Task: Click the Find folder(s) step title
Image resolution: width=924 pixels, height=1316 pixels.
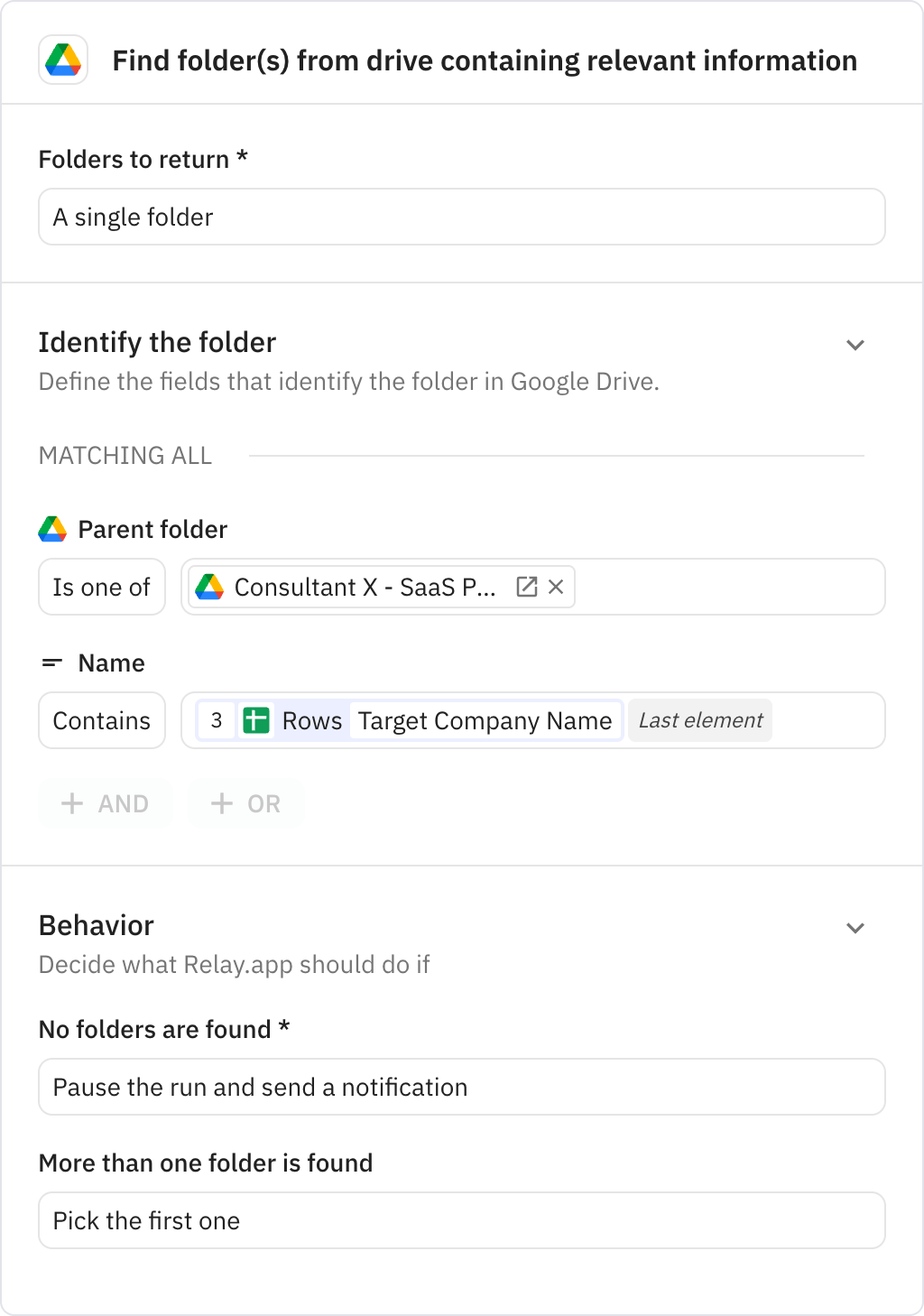Action: pos(485,60)
